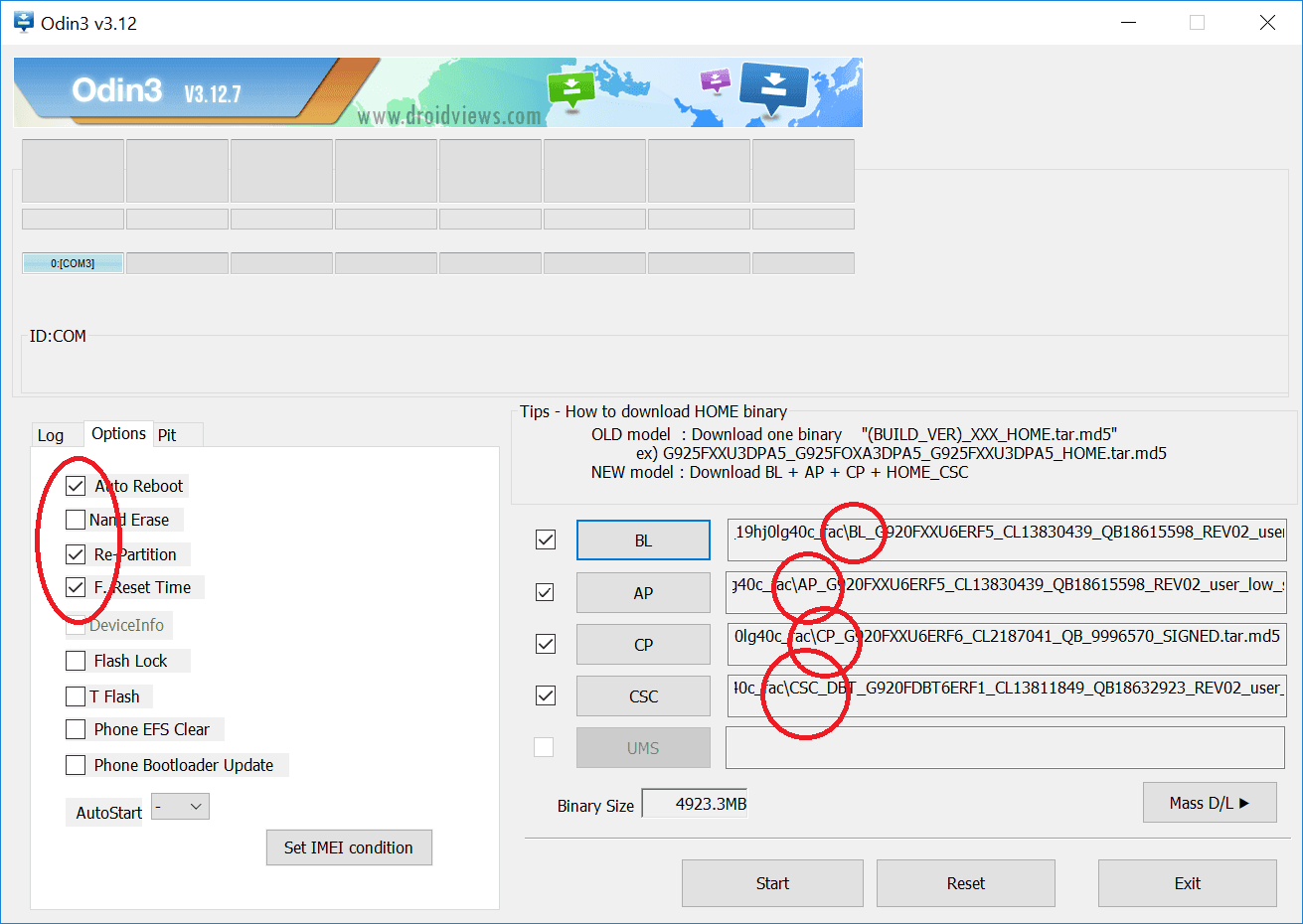
Task: Open the Mass D/L menu button
Action: pos(1210,803)
